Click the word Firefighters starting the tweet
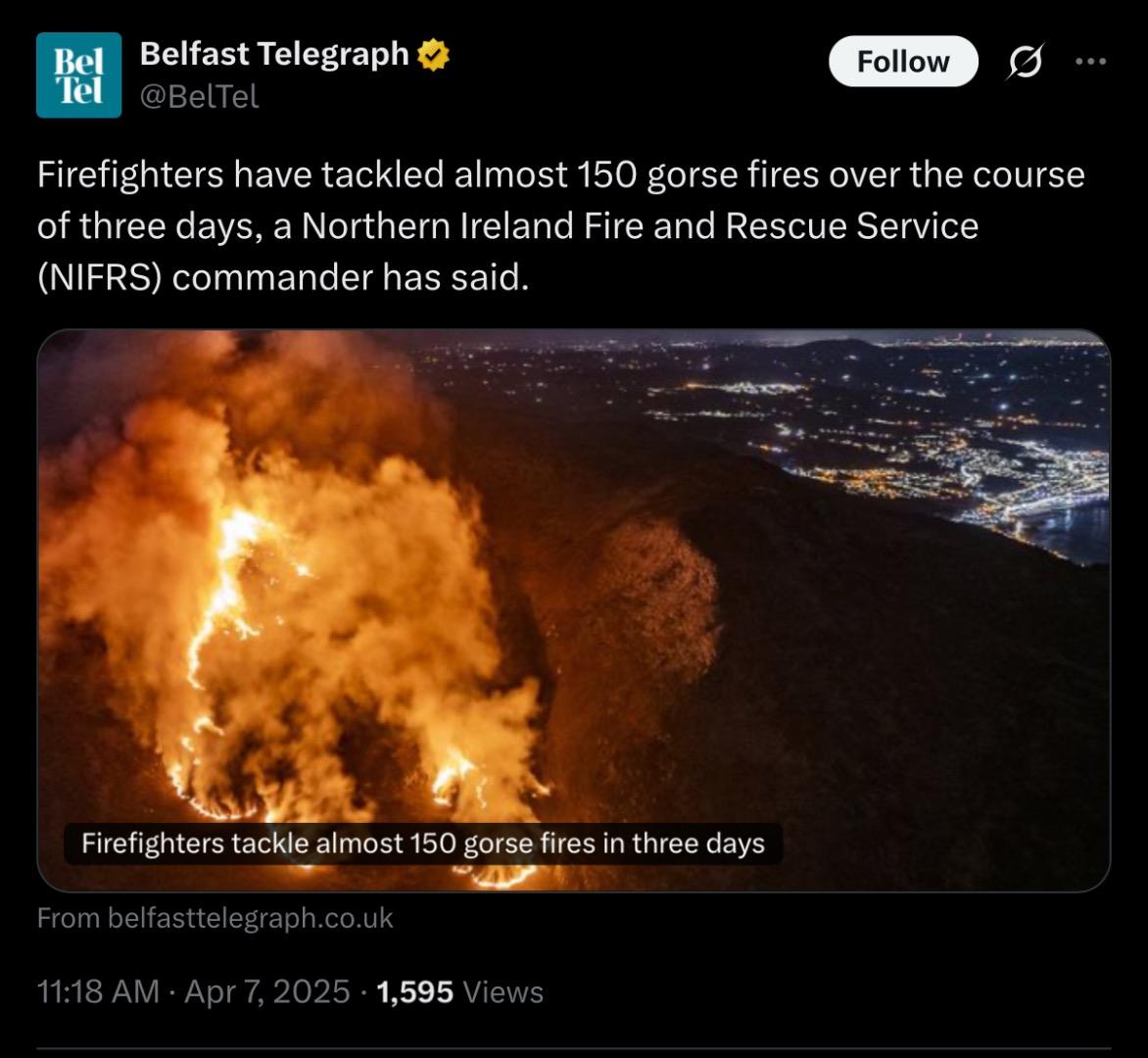 130,175
